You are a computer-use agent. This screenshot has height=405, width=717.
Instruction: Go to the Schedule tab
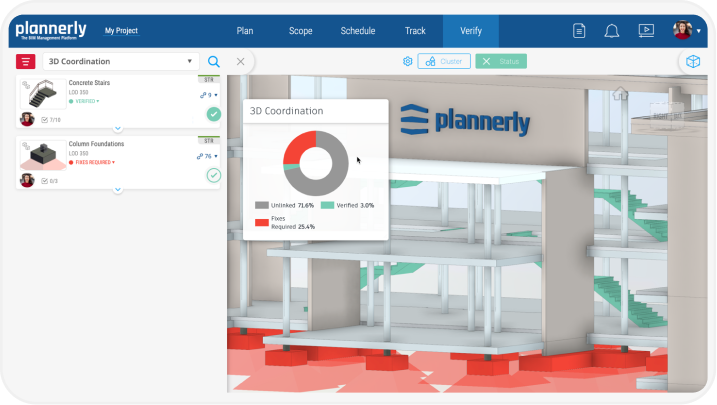click(x=358, y=31)
